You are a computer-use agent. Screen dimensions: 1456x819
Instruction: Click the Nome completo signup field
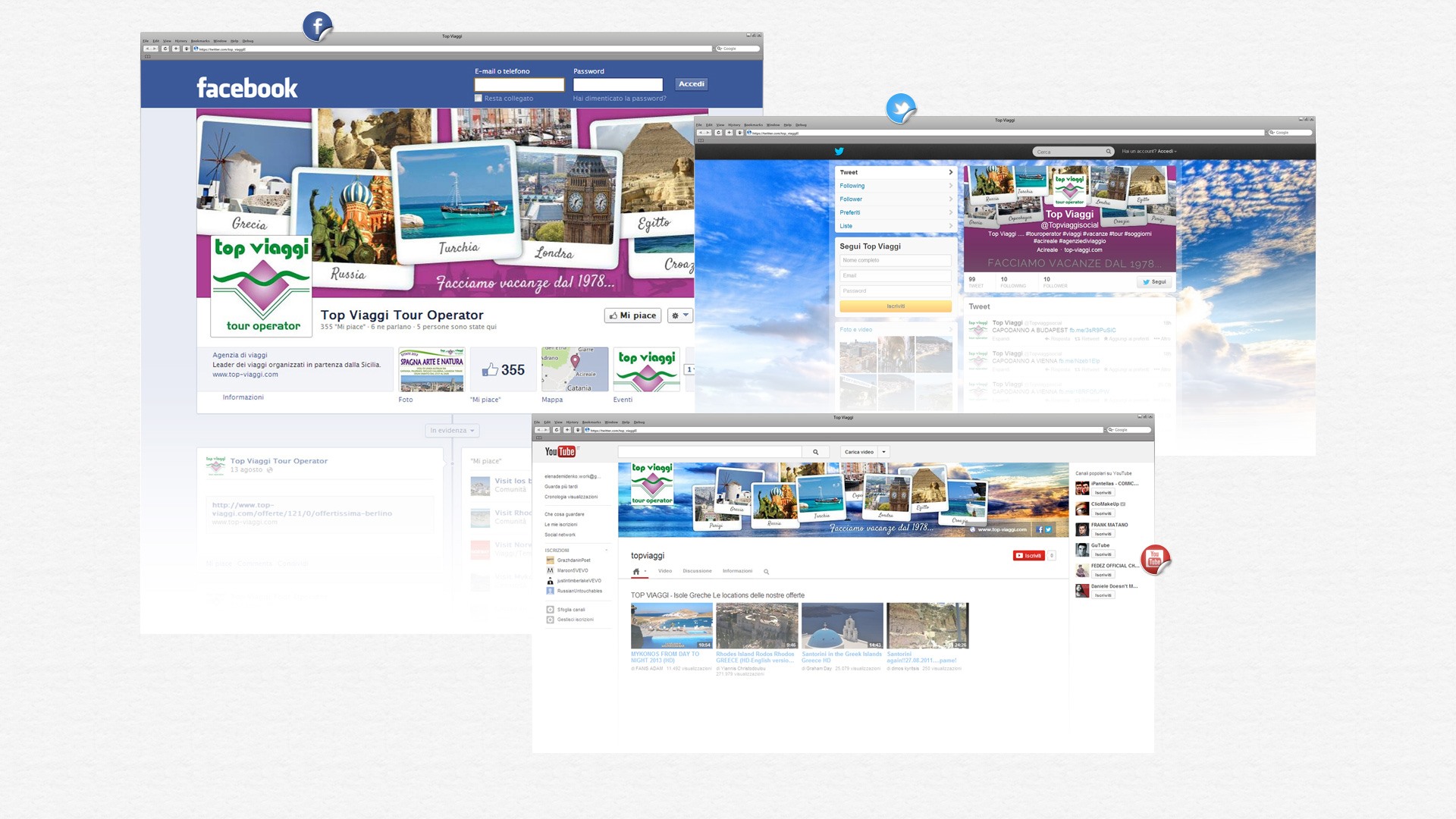click(x=896, y=260)
